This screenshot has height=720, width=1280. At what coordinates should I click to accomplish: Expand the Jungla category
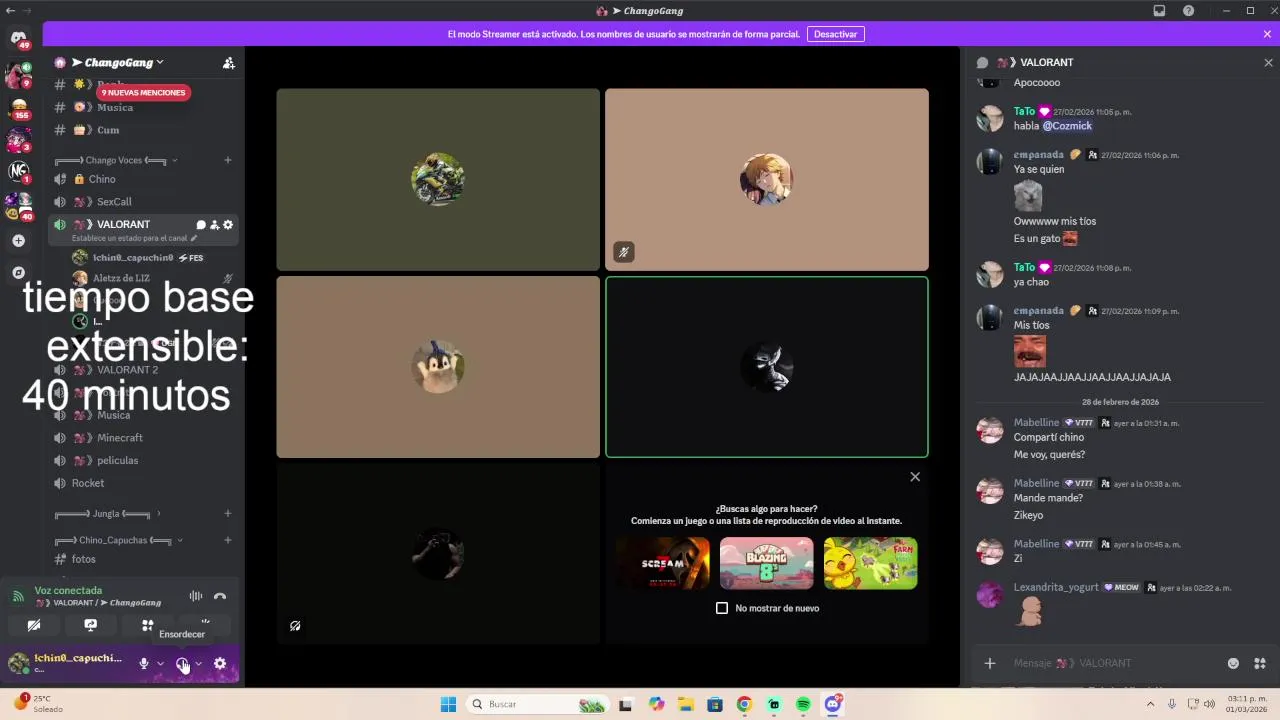coord(107,514)
